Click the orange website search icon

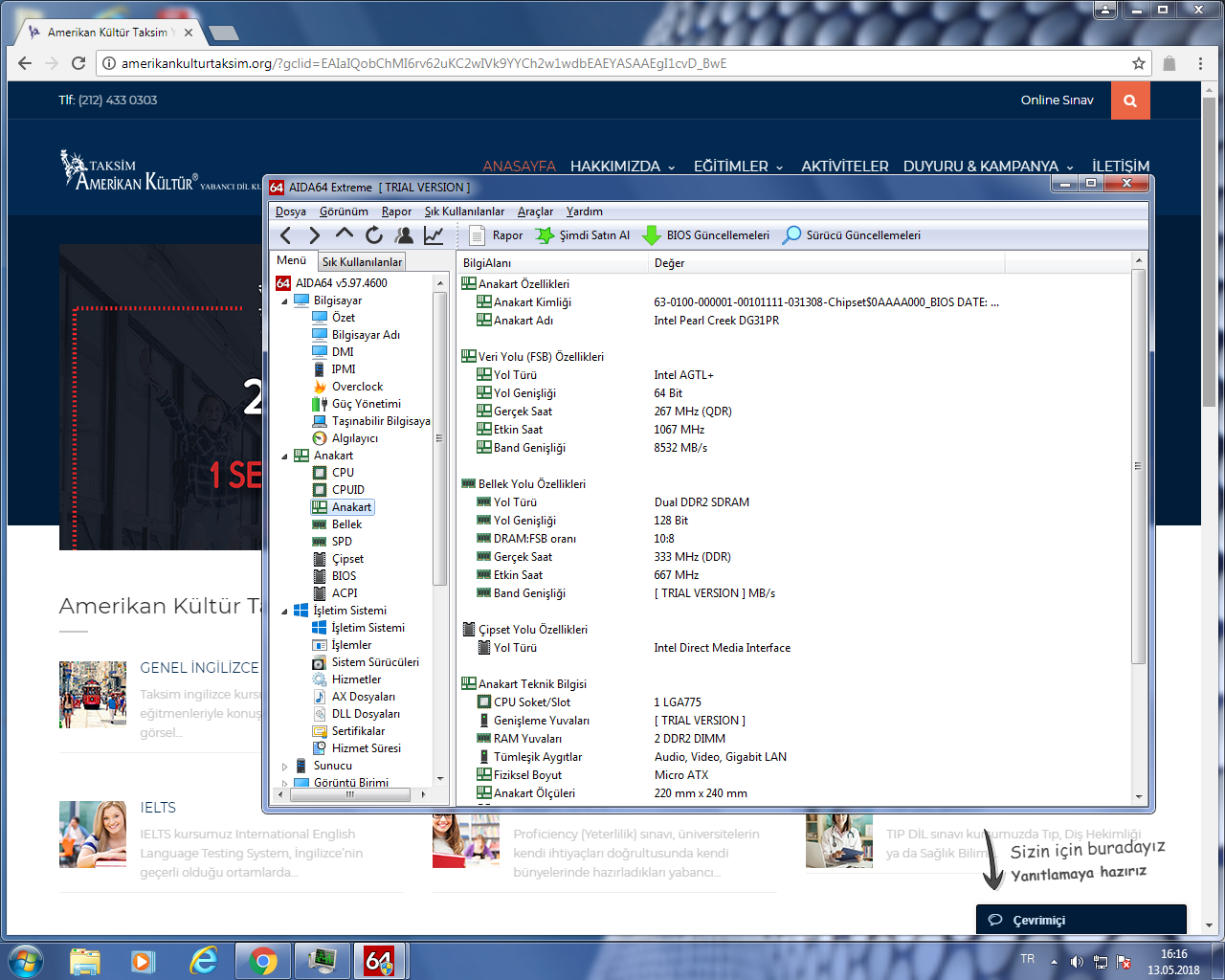tap(1130, 100)
